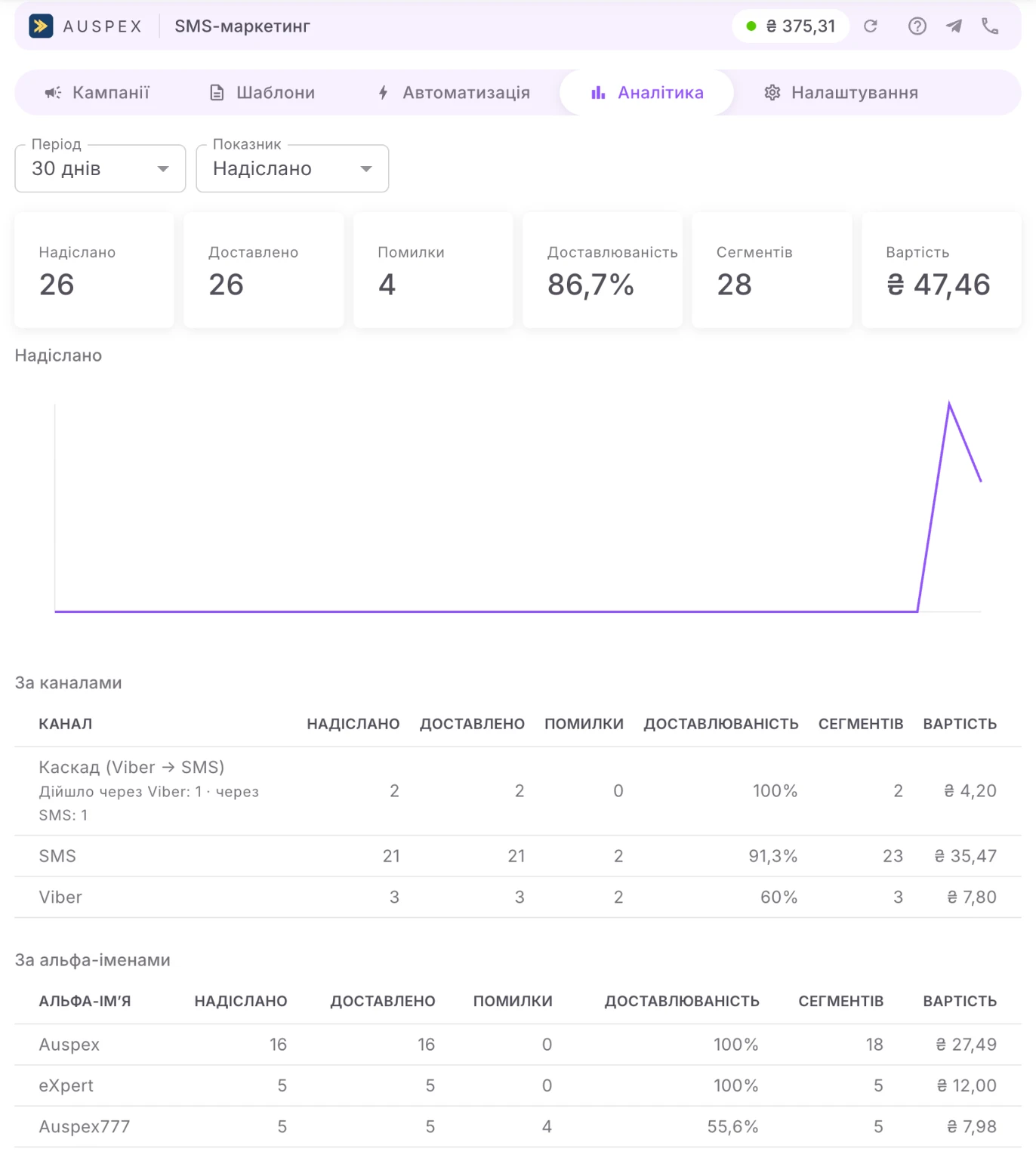Click the phone call icon

(x=990, y=26)
